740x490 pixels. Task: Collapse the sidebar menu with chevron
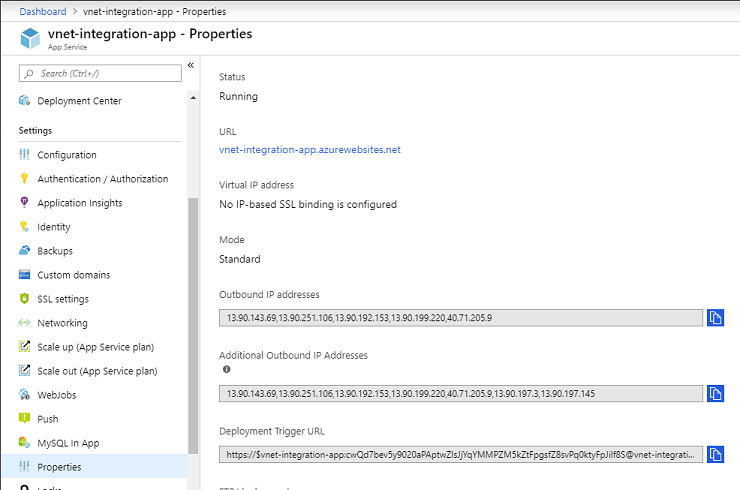point(190,66)
